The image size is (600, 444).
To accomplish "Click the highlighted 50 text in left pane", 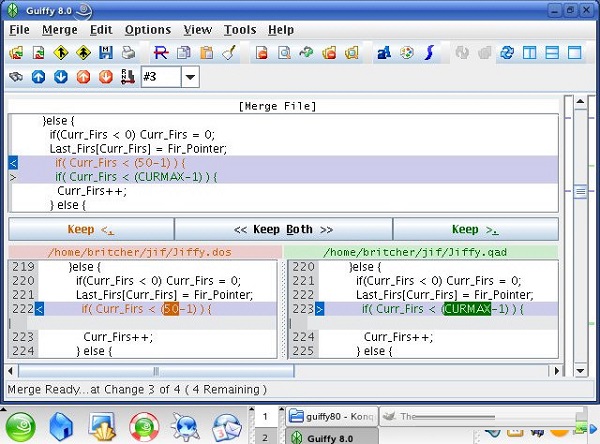I will 171,309.
